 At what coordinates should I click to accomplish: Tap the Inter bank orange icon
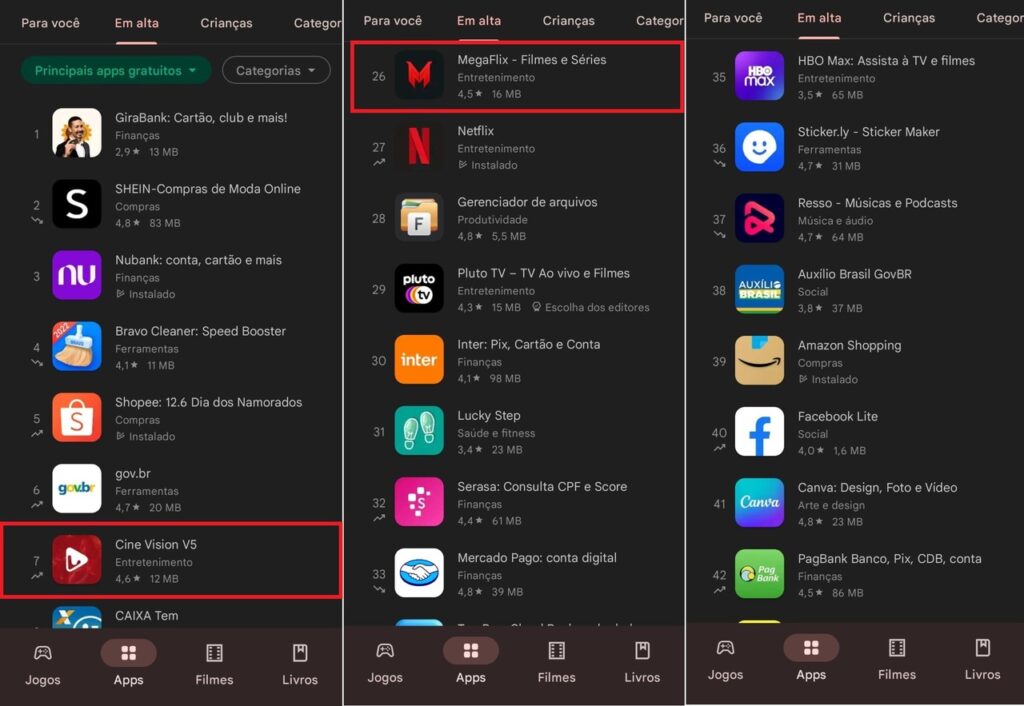(419, 360)
